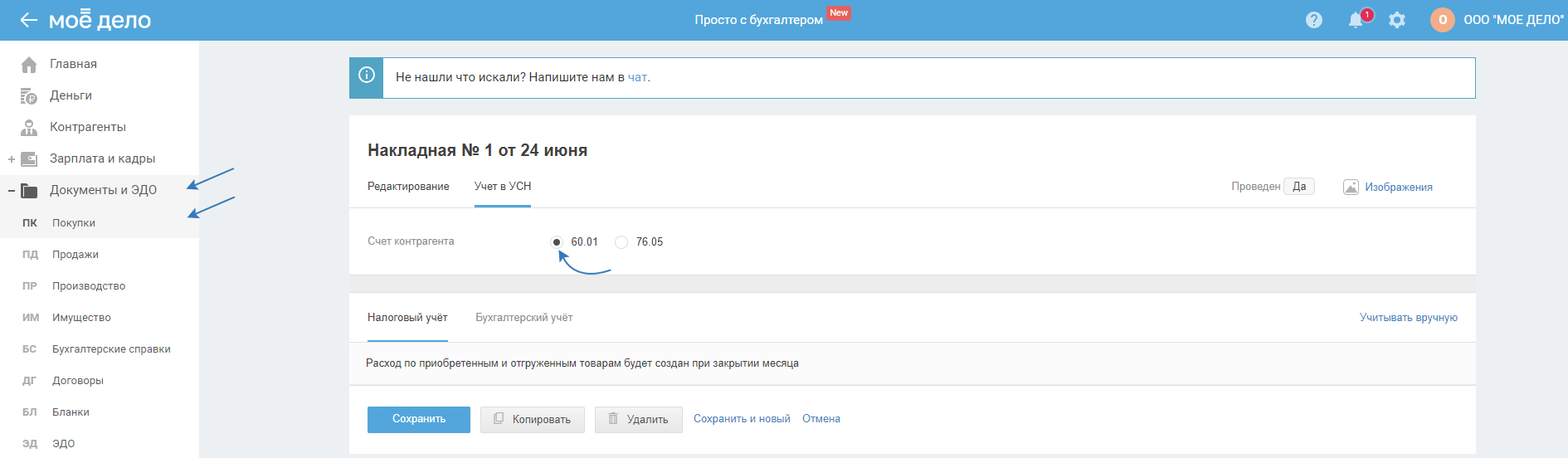Click the Счет контрагента label
The image size is (1568, 458).
(411, 241)
